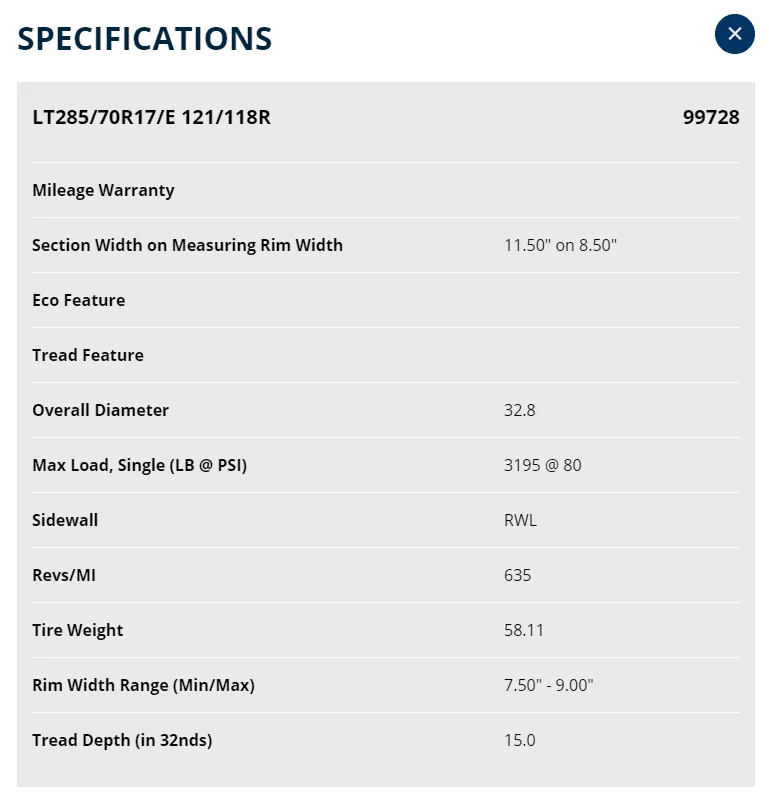Screen dimensions: 769x809
Task: Click the SPECIFICATIONS heading
Action: [145, 39]
